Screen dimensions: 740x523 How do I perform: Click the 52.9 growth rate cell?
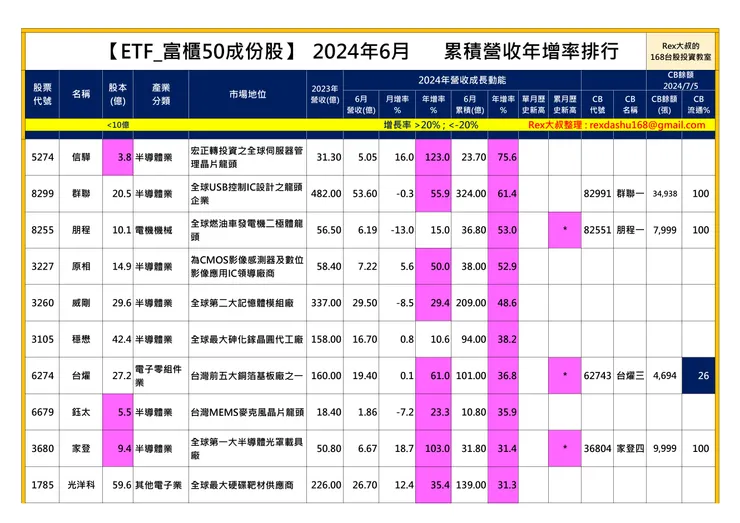[503, 266]
